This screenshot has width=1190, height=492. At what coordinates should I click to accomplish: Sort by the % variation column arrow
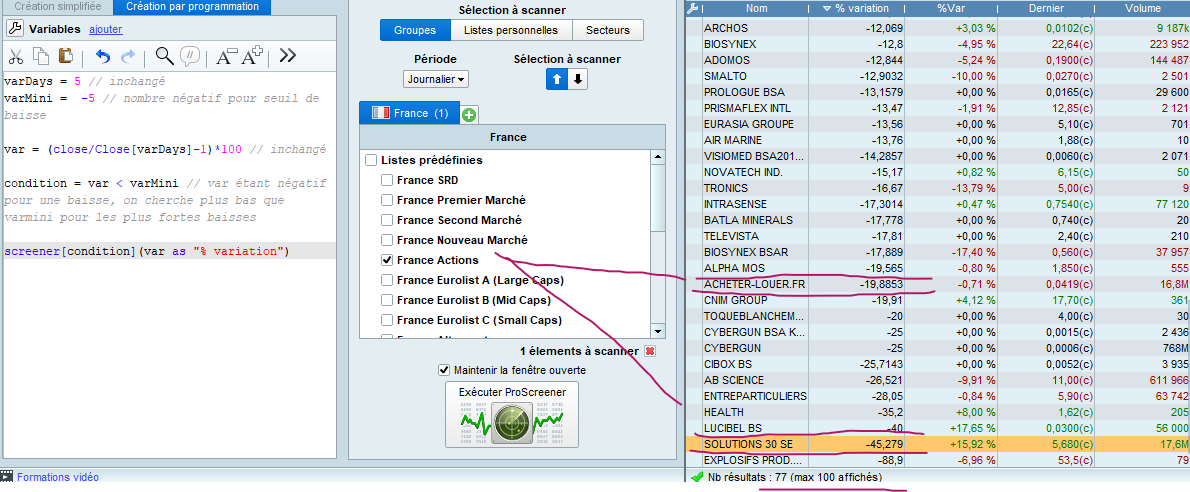827,9
